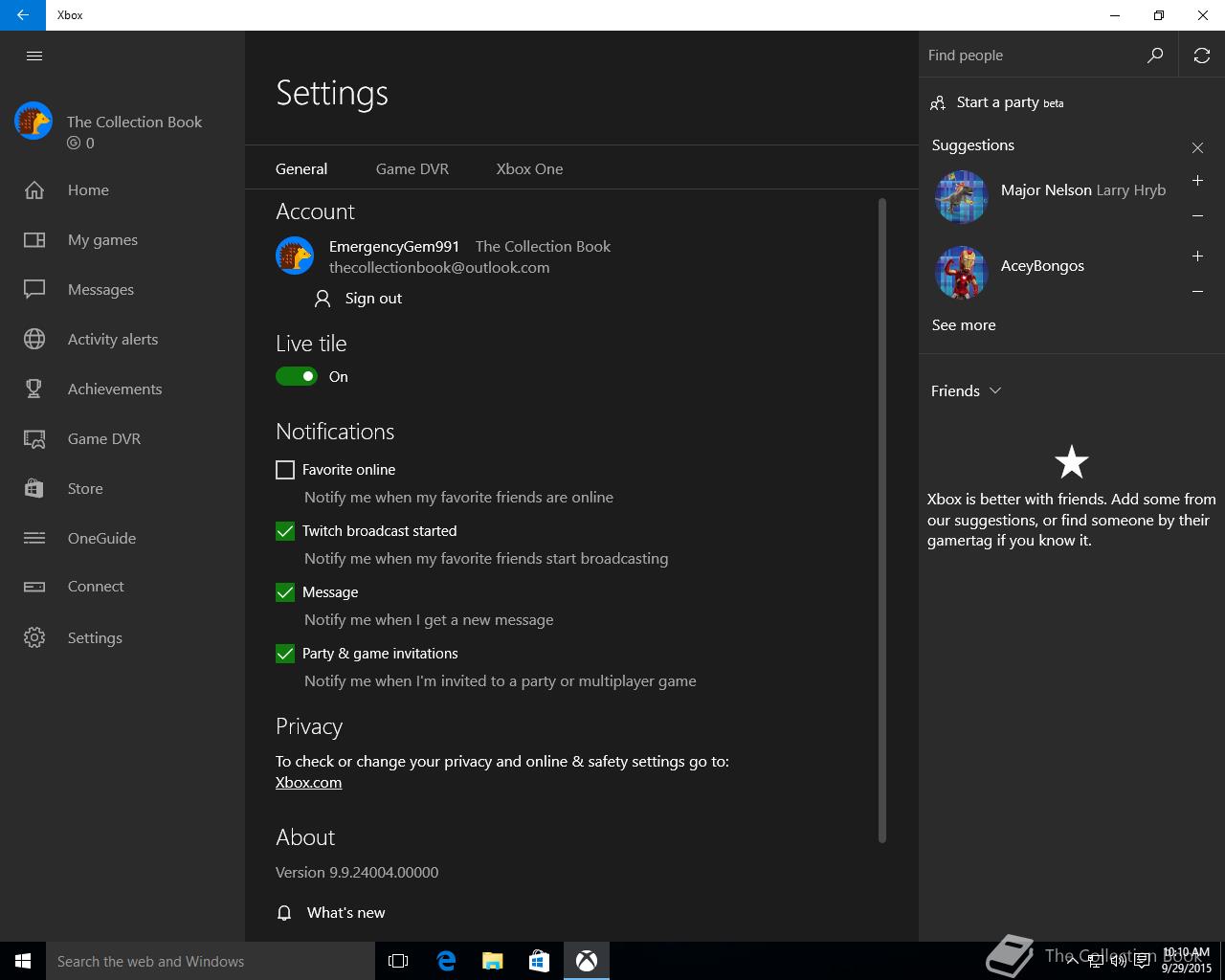Click the EmergencyGem991 gamertag

[x=394, y=247]
